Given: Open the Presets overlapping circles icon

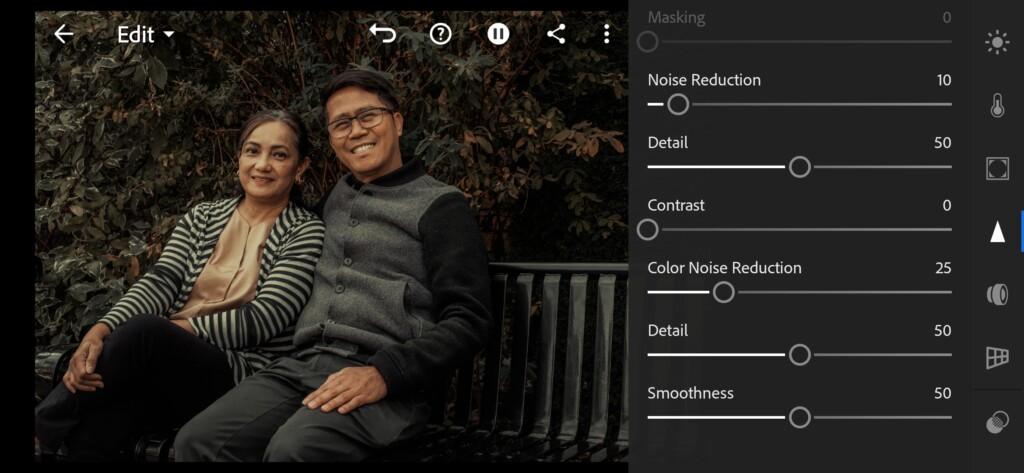Looking at the screenshot, I should point(997,422).
